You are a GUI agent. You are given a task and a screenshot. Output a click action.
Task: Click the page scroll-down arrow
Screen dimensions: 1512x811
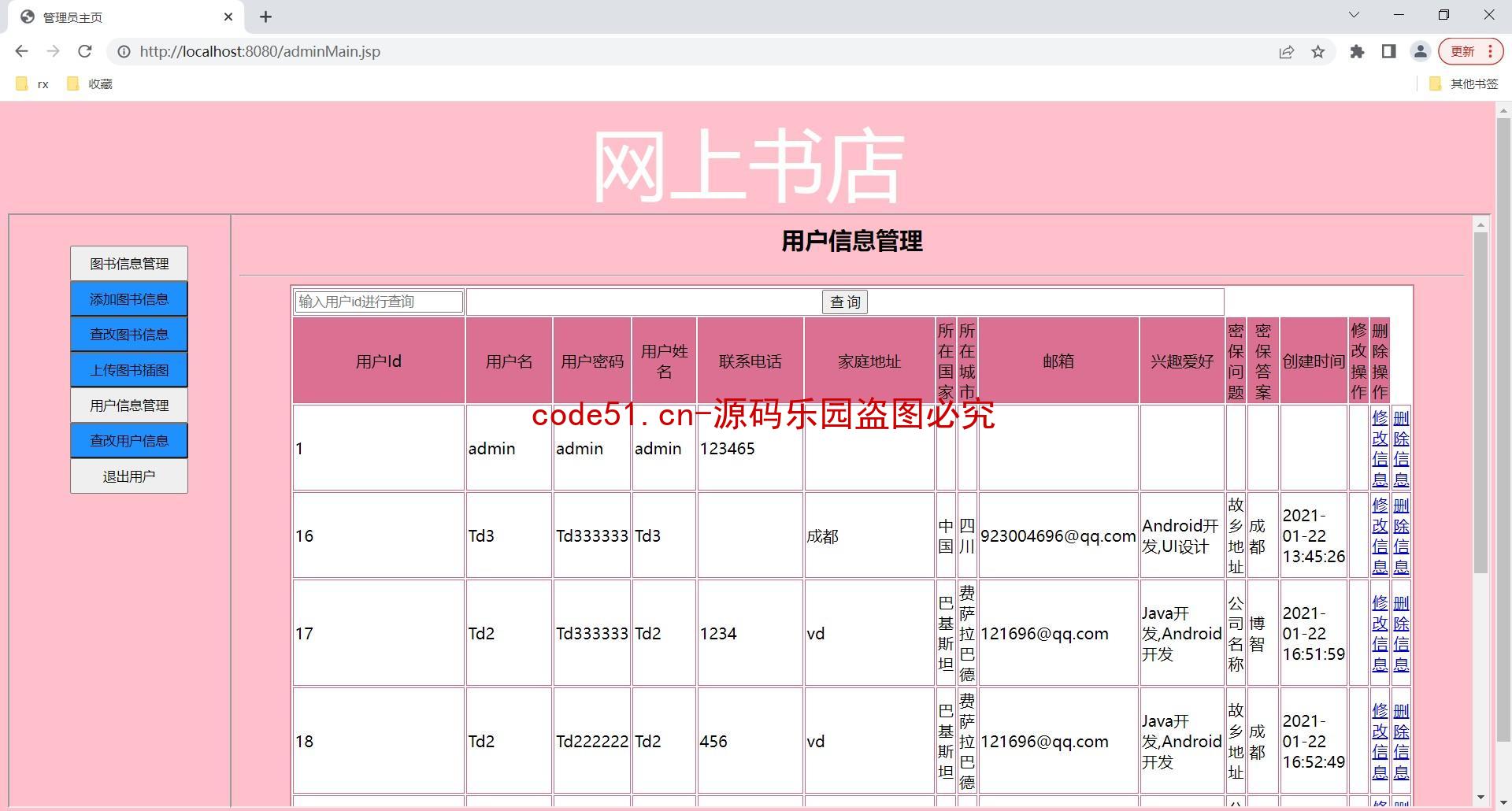point(1503,802)
